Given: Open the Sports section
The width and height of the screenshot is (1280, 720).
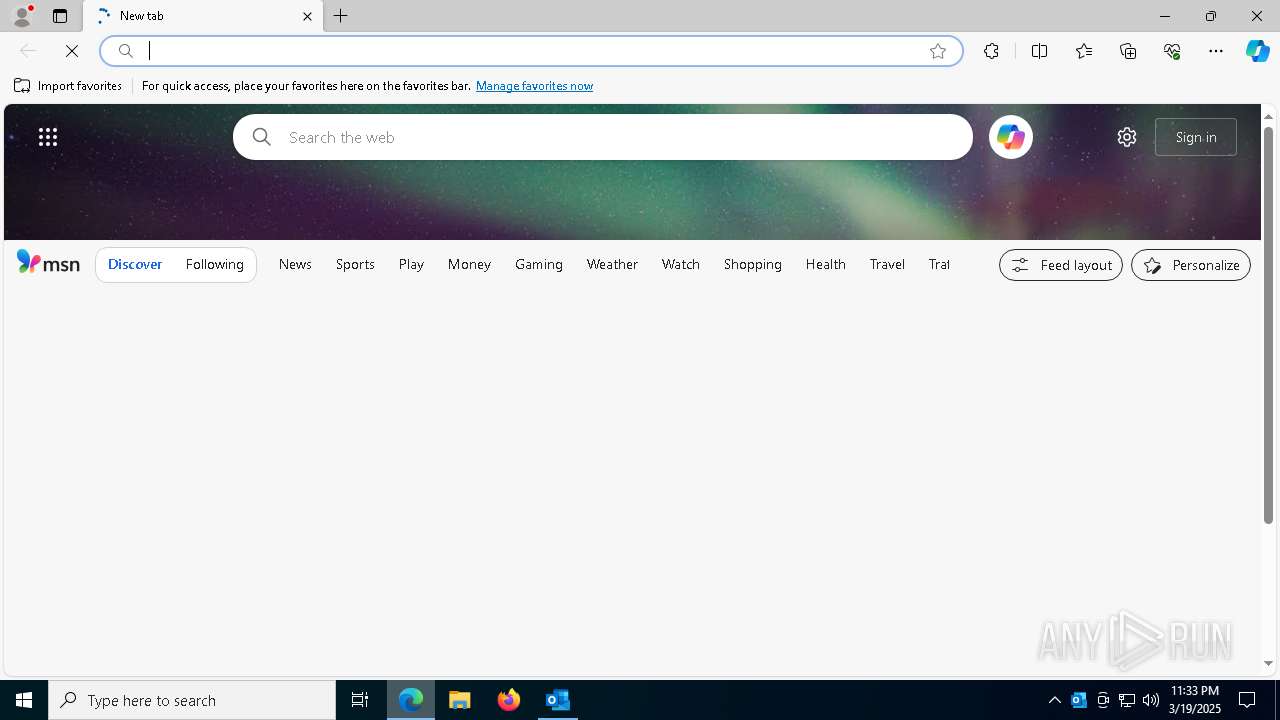Looking at the screenshot, I should click(x=355, y=264).
